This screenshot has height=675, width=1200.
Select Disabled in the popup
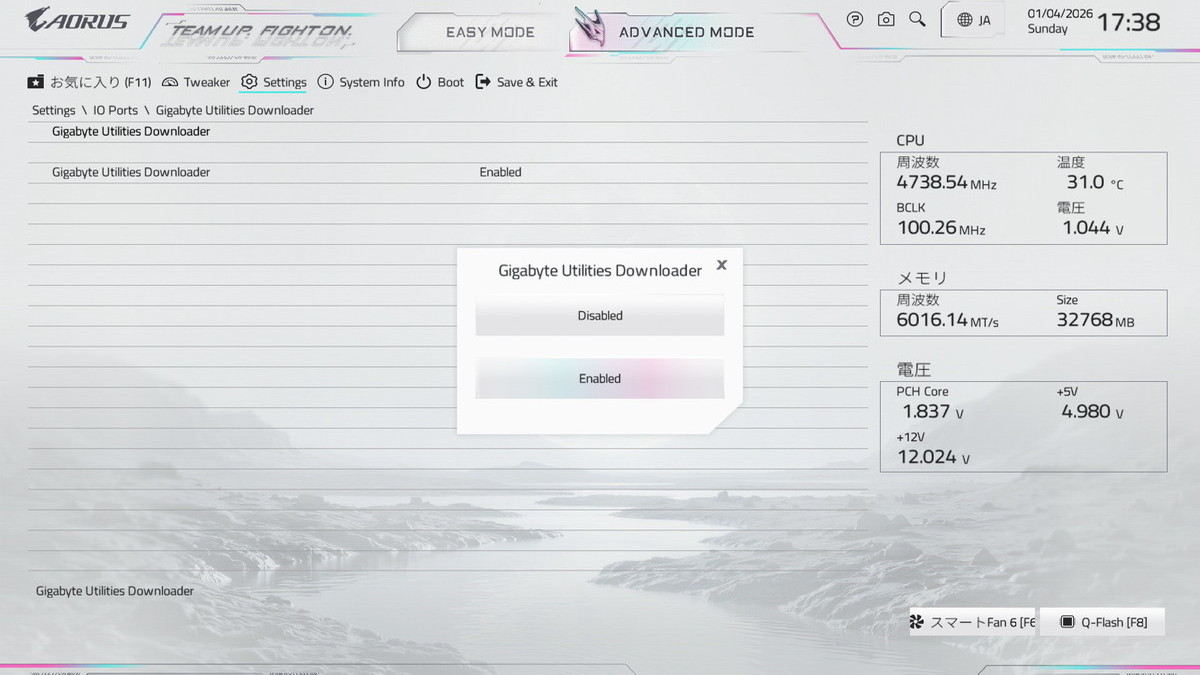600,316
